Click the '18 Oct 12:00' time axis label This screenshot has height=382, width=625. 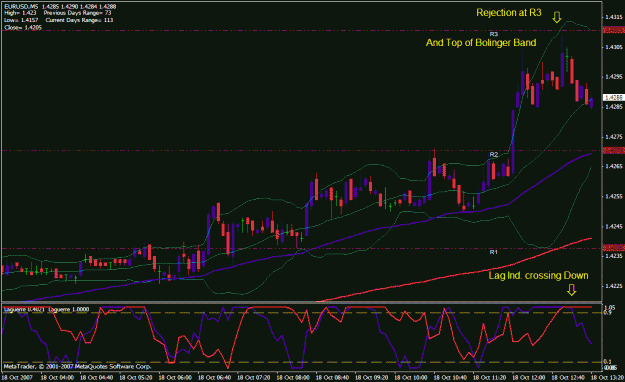(529, 377)
